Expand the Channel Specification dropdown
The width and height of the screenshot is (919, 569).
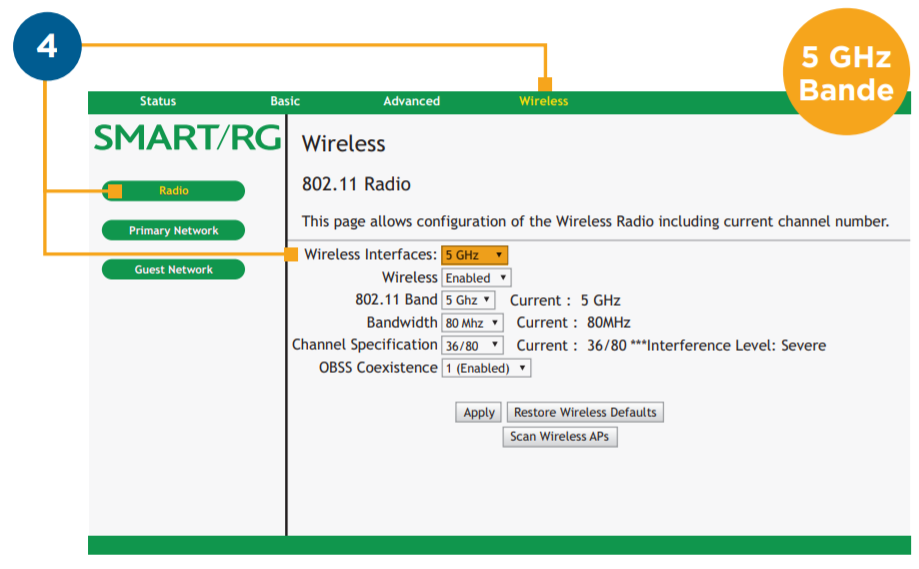[x=471, y=346]
